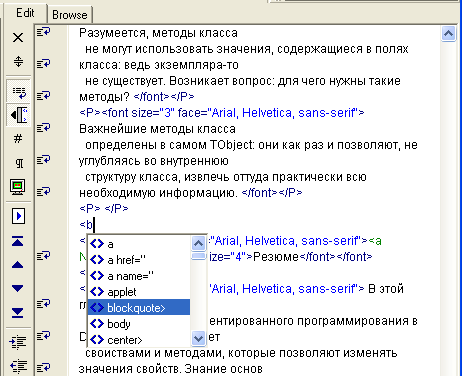Click the word 'Резюме' in the code
This screenshot has height=376, width=462.
[x=276, y=257]
